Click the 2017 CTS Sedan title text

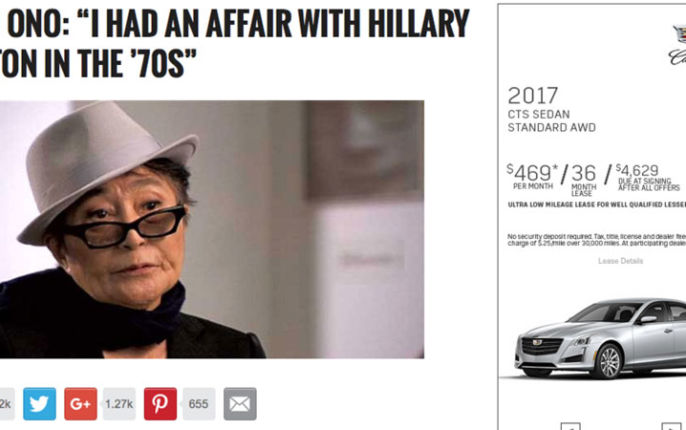pyautogui.click(x=552, y=109)
